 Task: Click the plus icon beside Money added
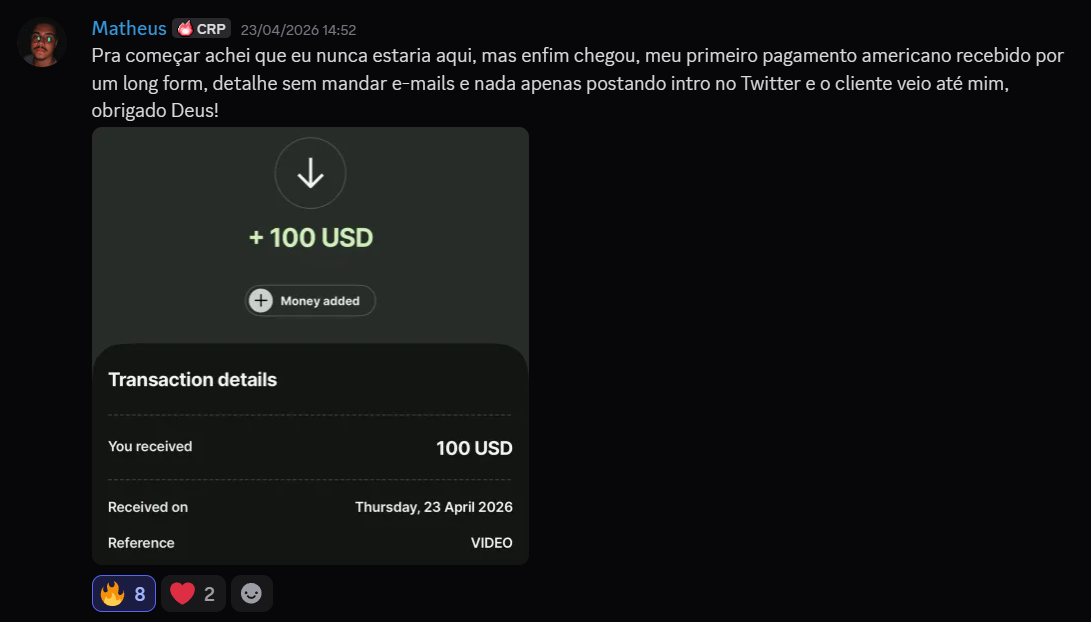[261, 301]
